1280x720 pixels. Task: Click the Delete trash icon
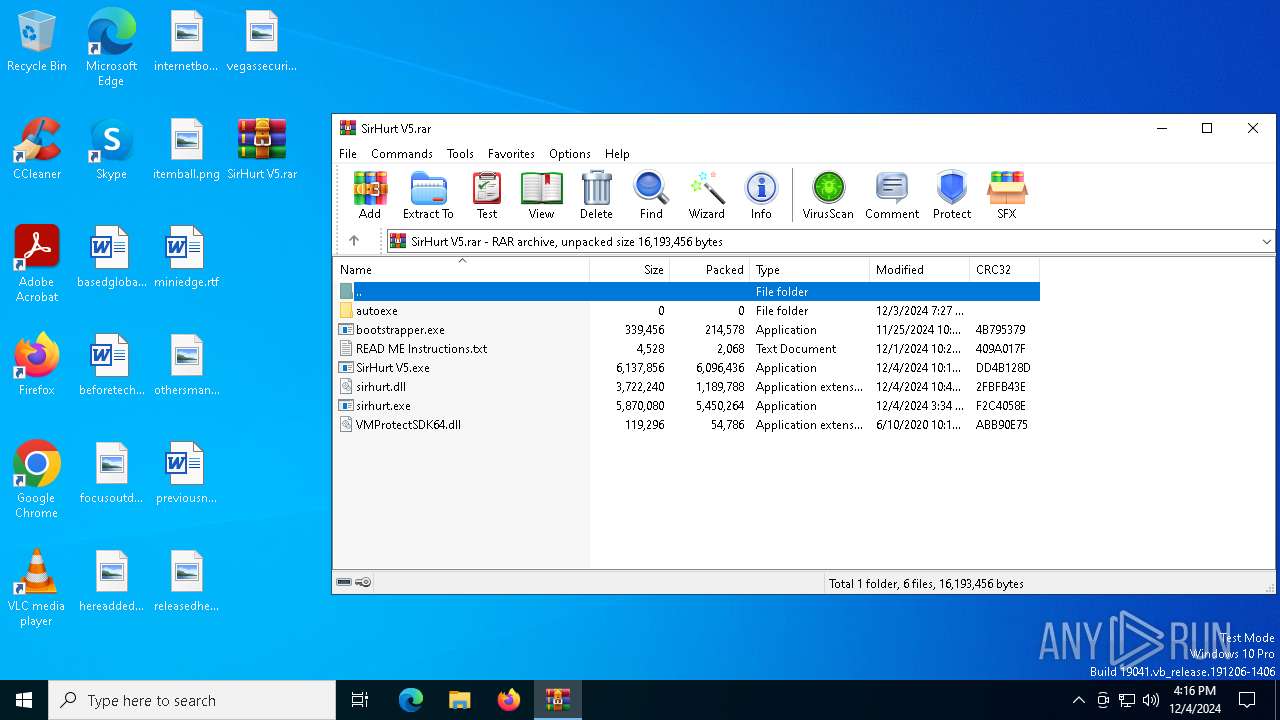pyautogui.click(x=596, y=195)
